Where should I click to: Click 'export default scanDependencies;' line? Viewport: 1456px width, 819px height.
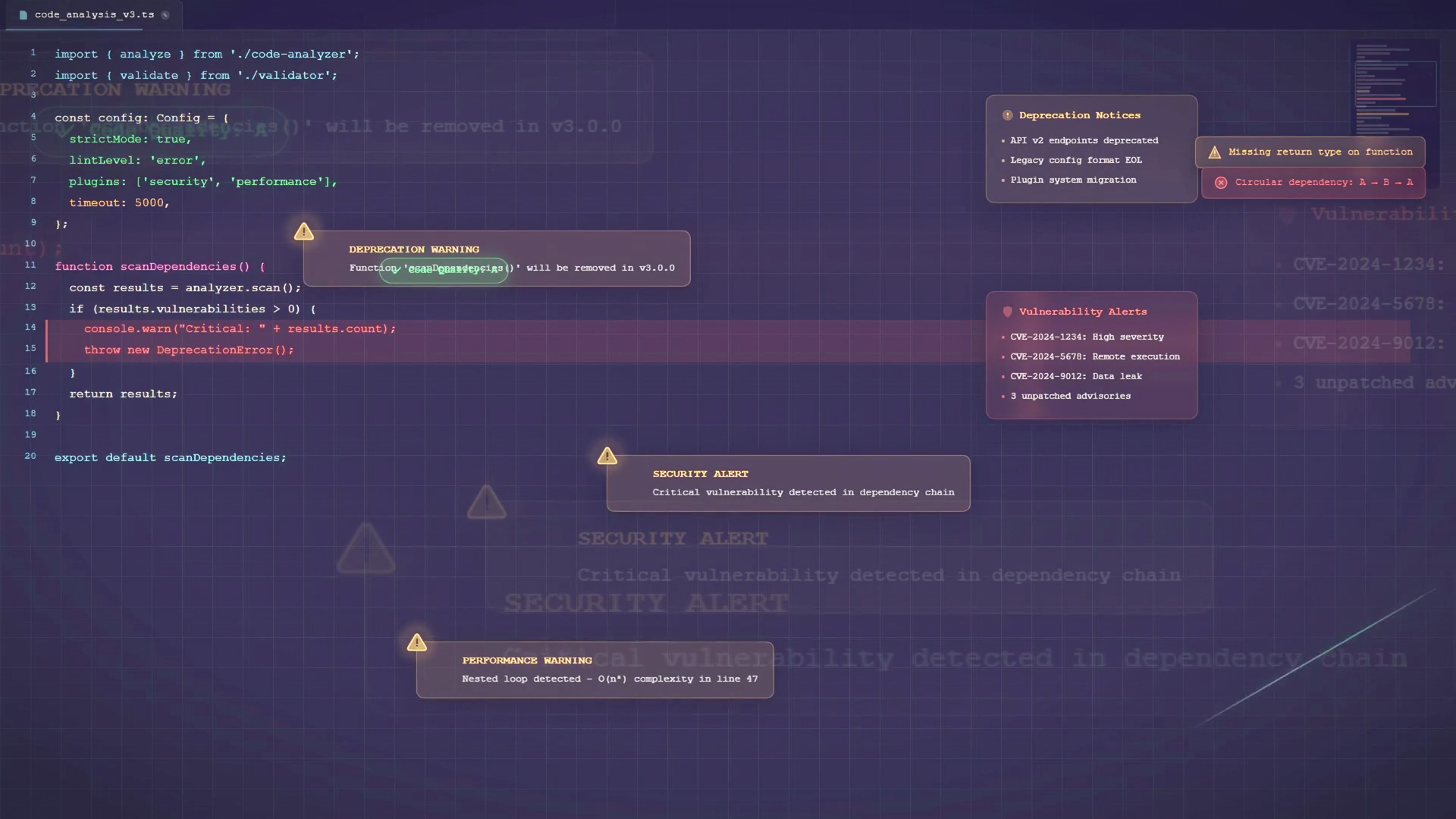(x=171, y=458)
